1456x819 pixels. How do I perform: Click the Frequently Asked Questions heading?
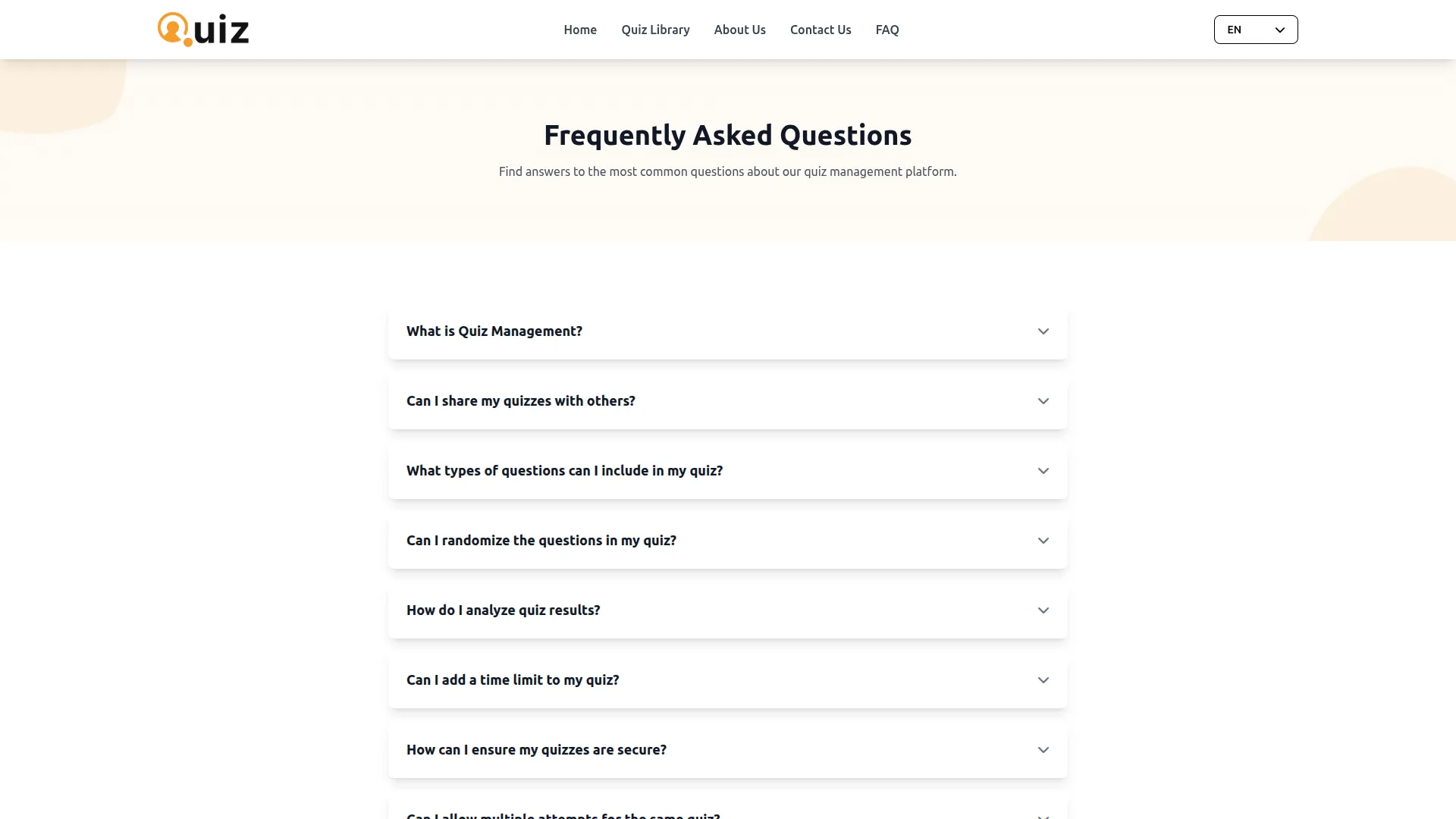pos(727,135)
